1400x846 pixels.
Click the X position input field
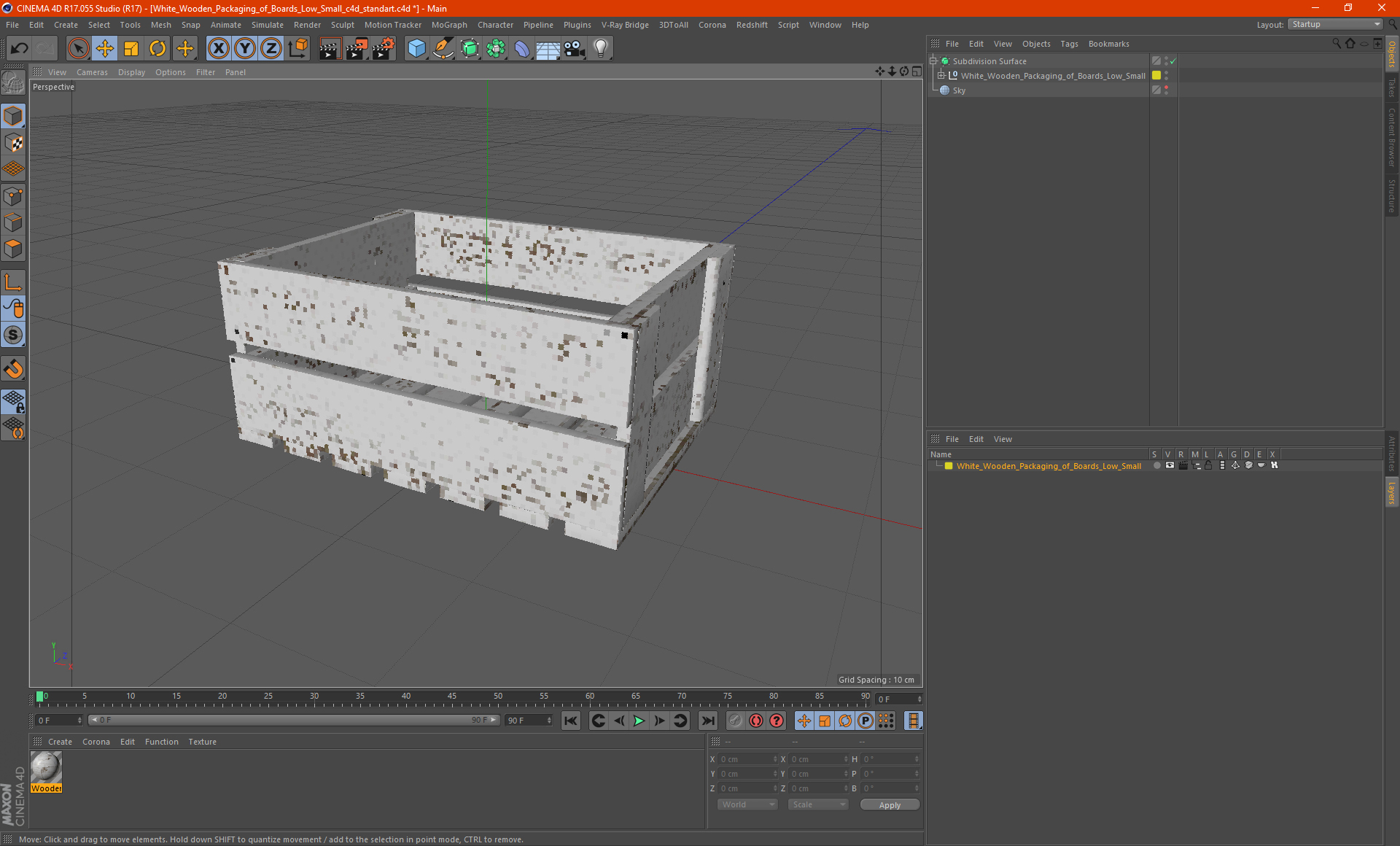(747, 759)
